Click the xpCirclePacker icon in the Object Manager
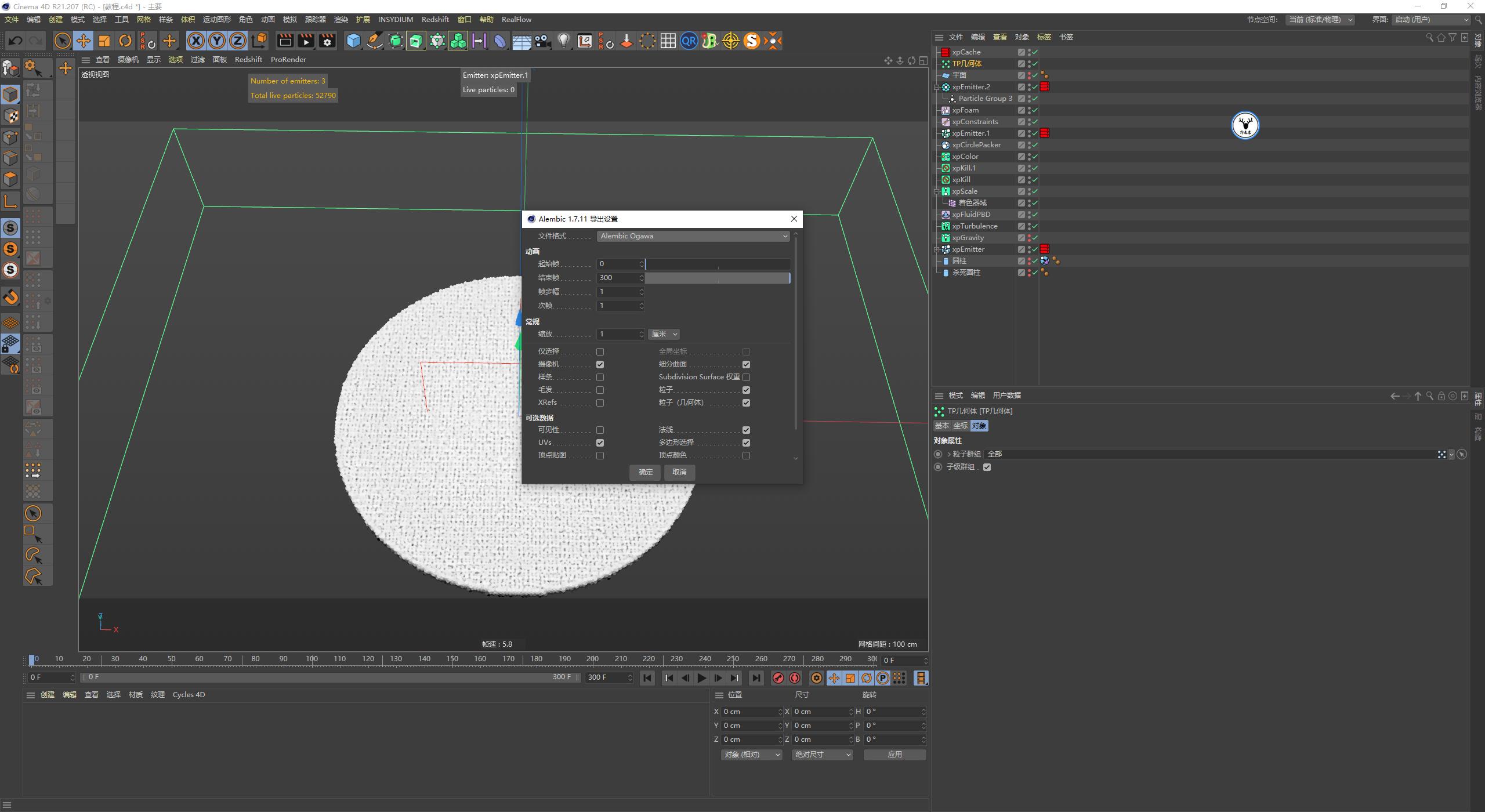The height and width of the screenshot is (812, 1485). (x=946, y=144)
